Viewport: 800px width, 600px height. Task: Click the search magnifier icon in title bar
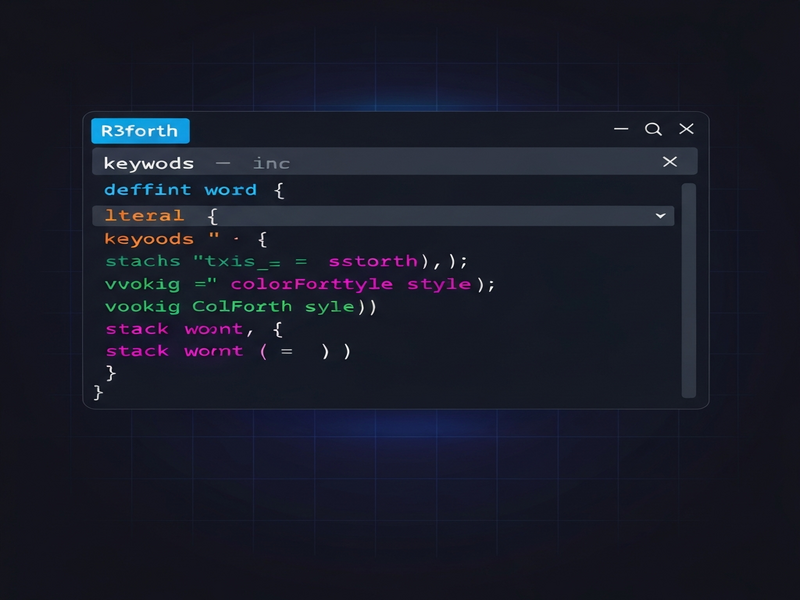click(x=653, y=129)
